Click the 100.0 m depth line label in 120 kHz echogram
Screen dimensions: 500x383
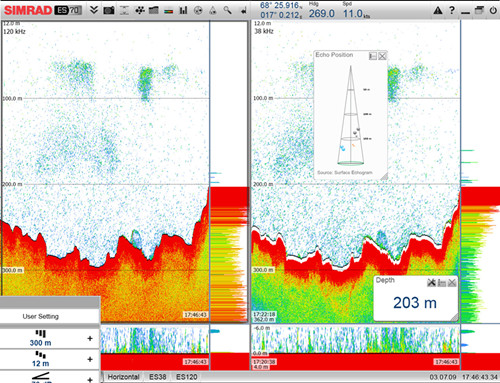coord(12,99)
